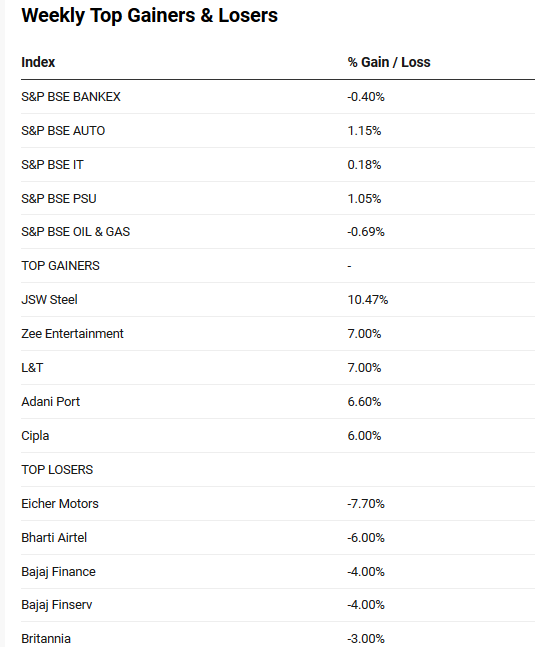Viewport: 535px width, 647px height.
Task: Select the Bajaj Finance entry
Action: (x=59, y=571)
